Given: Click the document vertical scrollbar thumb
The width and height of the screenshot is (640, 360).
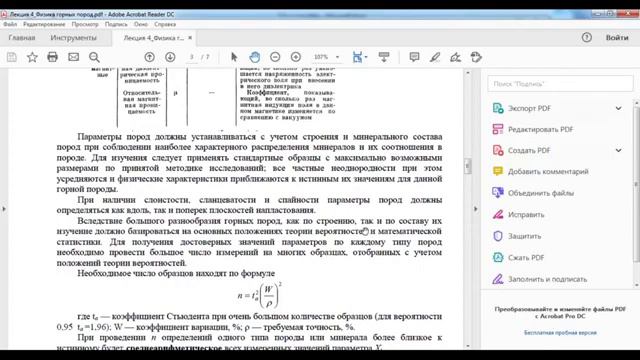Looking at the screenshot, I should pos(468,166).
